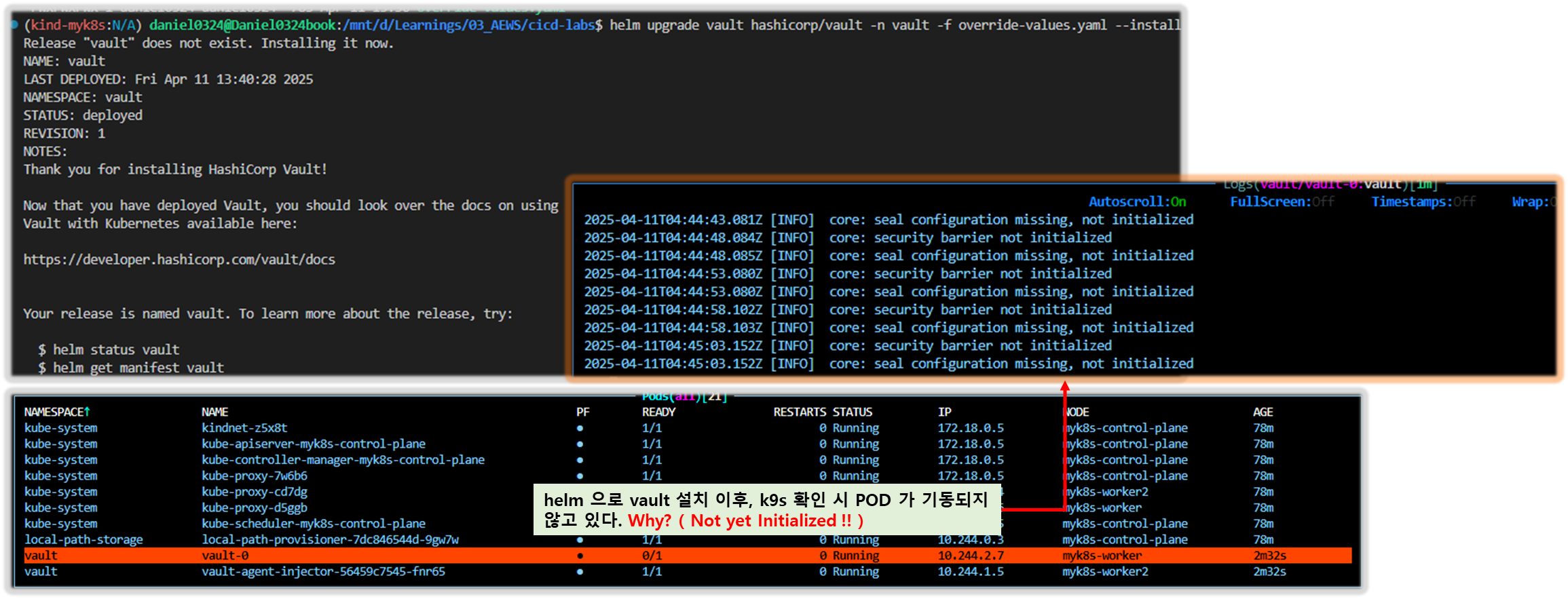Select the local-path-provisioner-7dc846544d-9gw7w pod

tap(330, 539)
